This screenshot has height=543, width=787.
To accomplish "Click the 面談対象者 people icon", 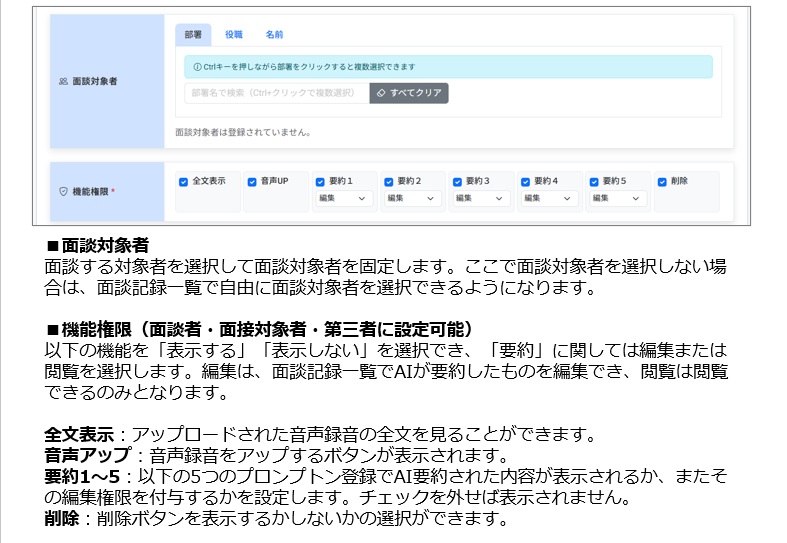I will (63, 82).
